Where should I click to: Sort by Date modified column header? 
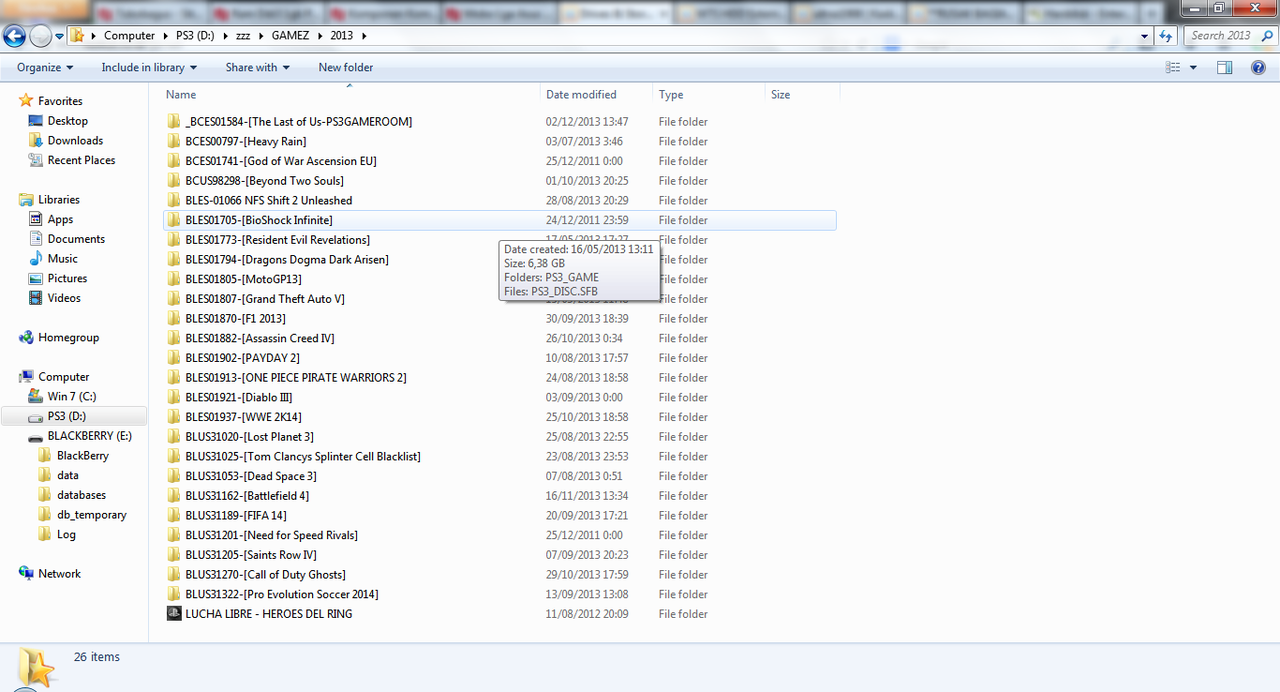(x=596, y=94)
